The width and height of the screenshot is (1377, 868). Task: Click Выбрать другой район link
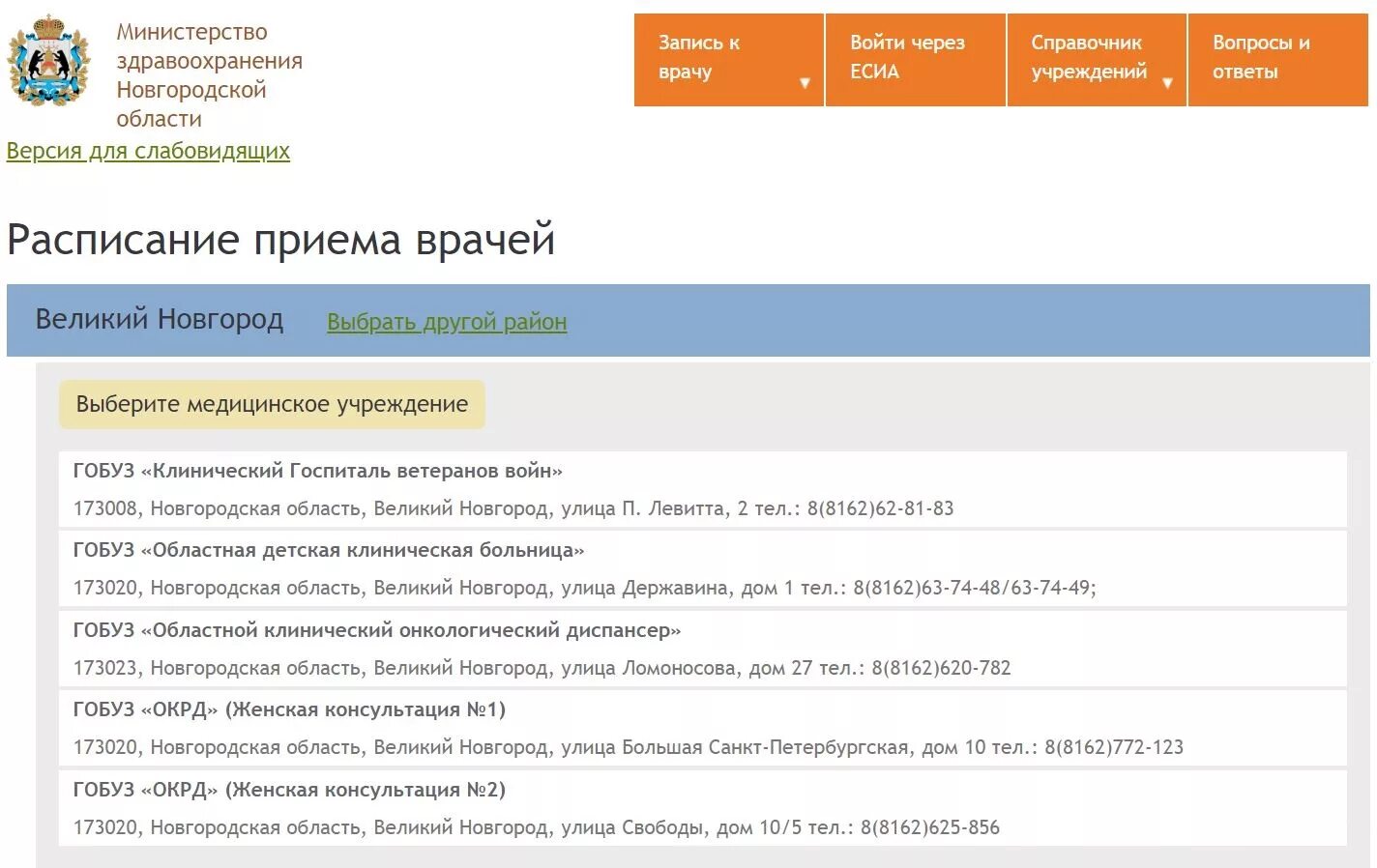447,322
